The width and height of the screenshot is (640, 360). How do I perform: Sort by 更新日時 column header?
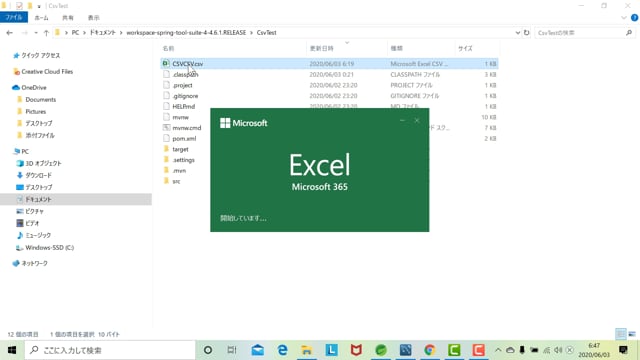322,48
